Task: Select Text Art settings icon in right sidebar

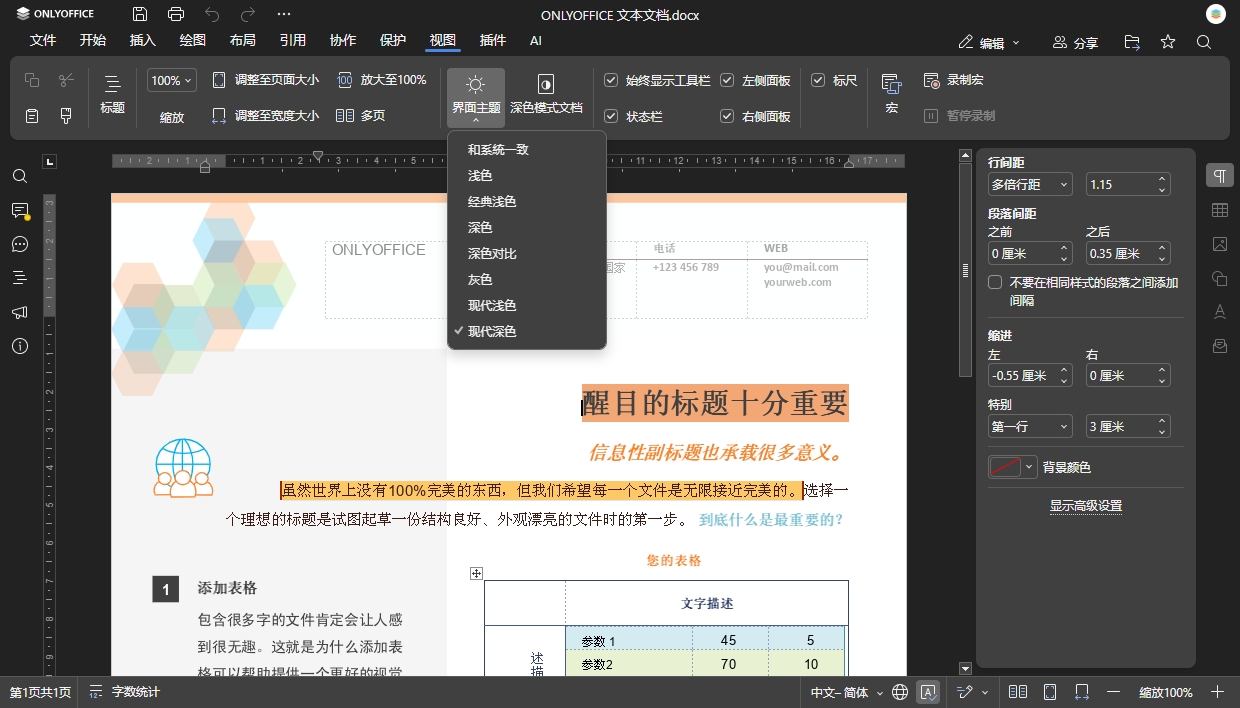Action: pyautogui.click(x=1220, y=312)
